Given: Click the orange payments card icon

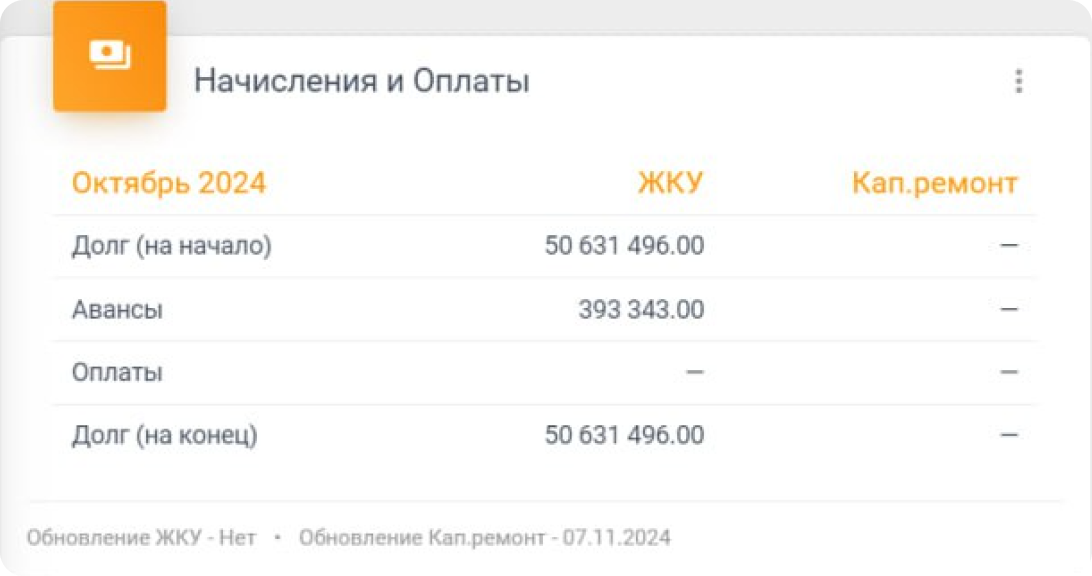Looking at the screenshot, I should [110, 56].
